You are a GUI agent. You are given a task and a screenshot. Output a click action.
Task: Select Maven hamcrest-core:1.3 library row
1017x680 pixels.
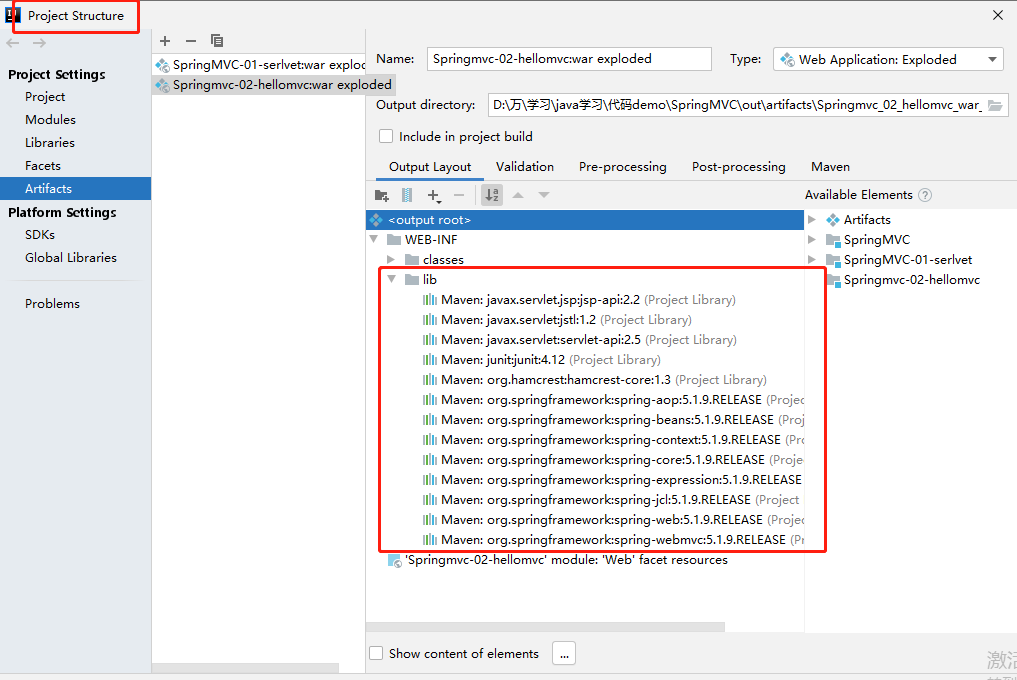click(x=594, y=380)
